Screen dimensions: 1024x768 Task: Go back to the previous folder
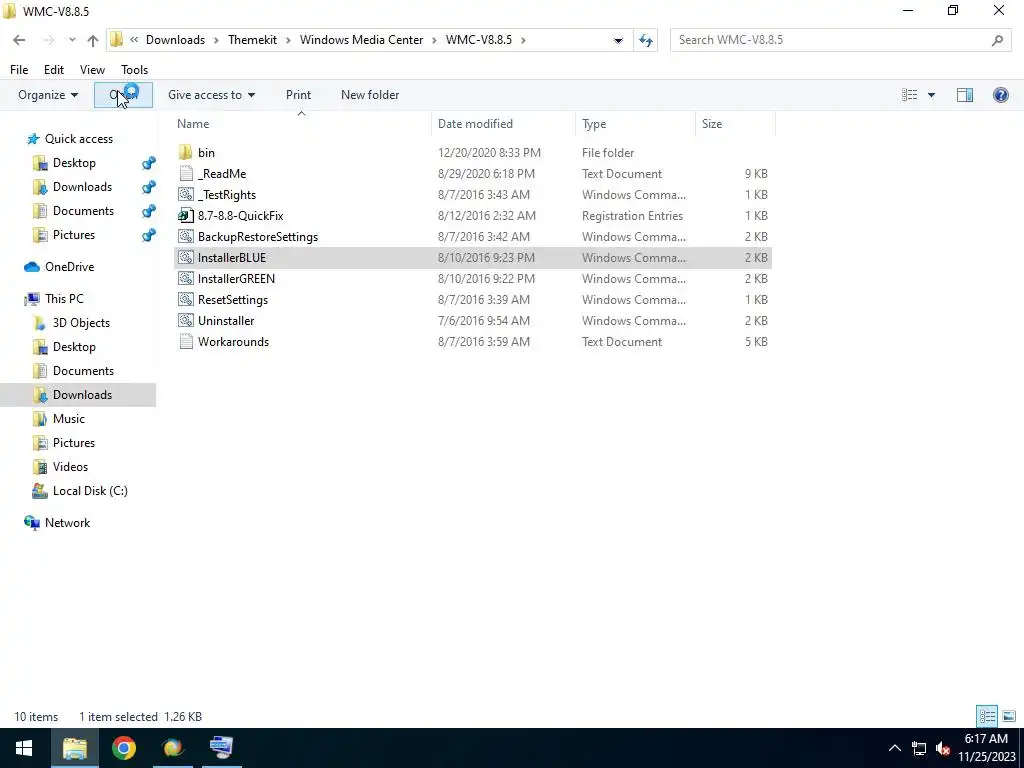(x=19, y=40)
